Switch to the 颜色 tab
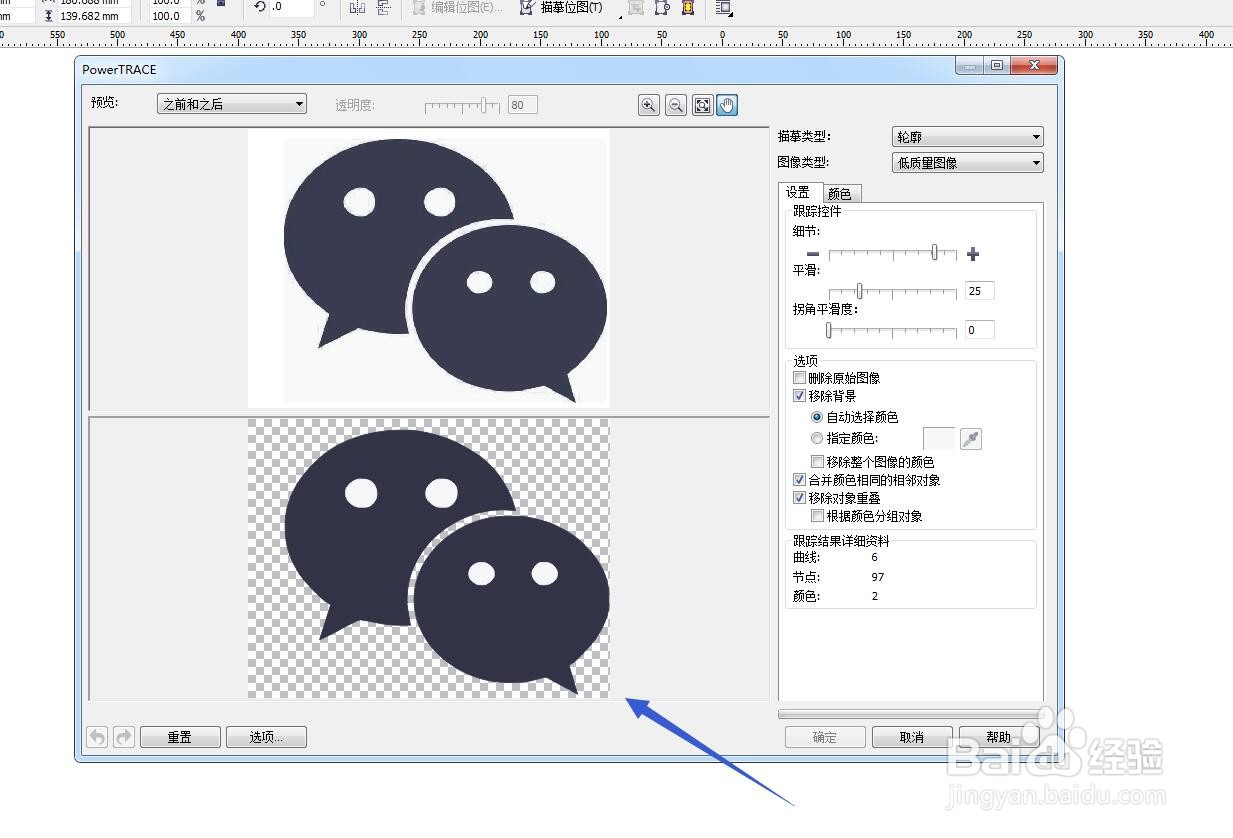Image resolution: width=1233 pixels, height=838 pixels. click(841, 193)
